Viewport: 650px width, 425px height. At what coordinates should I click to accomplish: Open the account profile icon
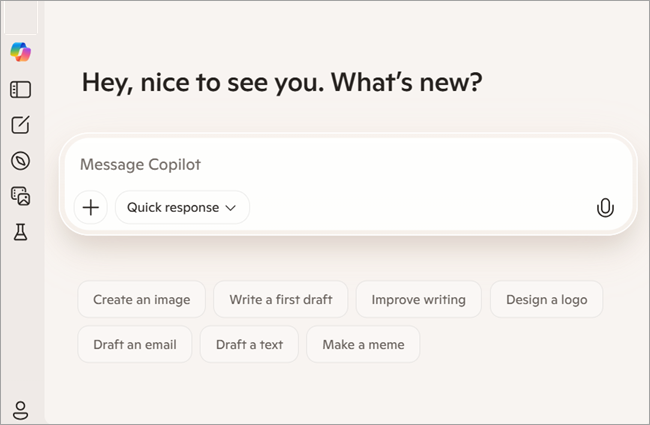click(20, 409)
